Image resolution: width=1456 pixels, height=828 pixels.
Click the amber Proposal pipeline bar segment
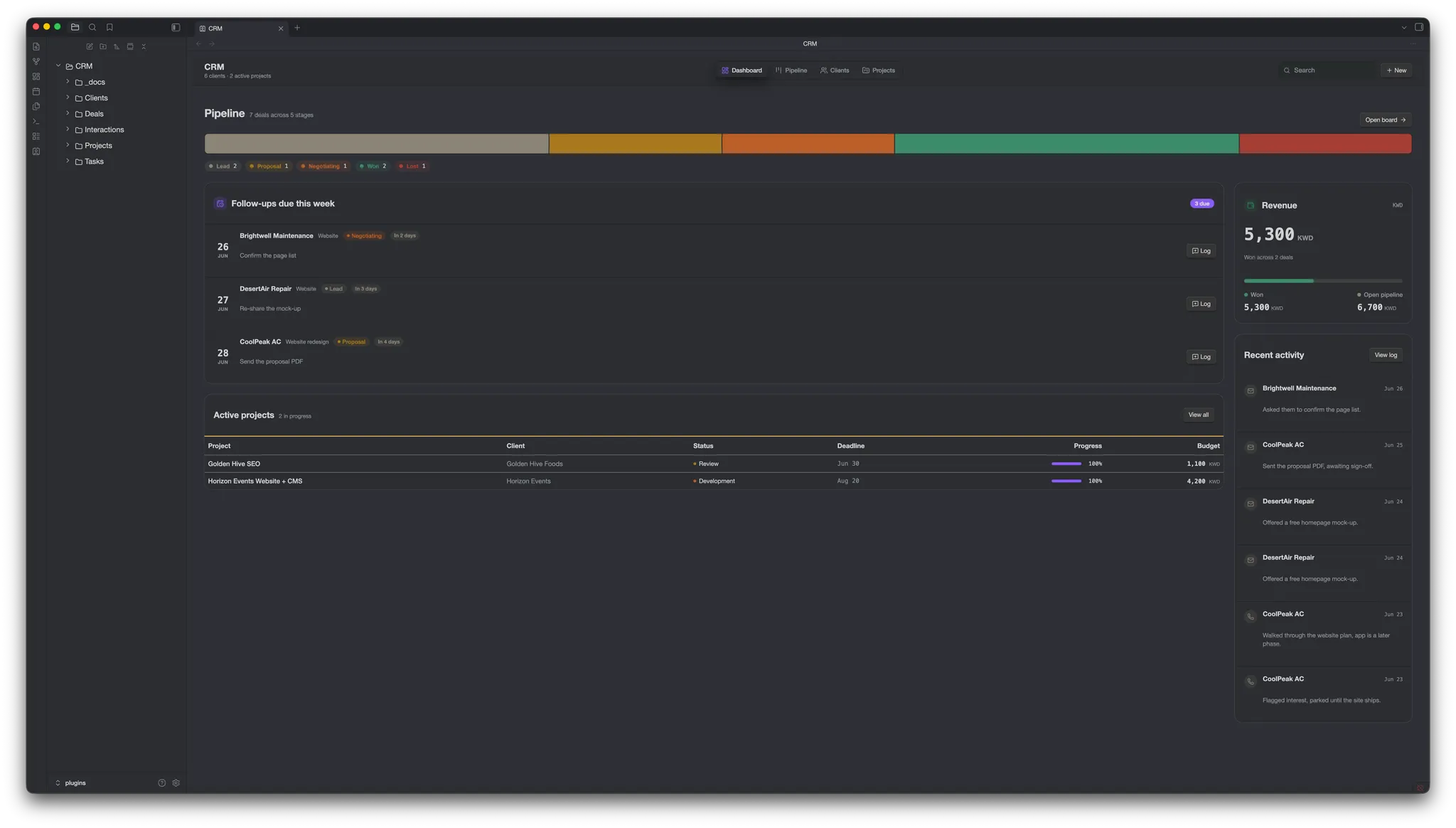pos(635,144)
